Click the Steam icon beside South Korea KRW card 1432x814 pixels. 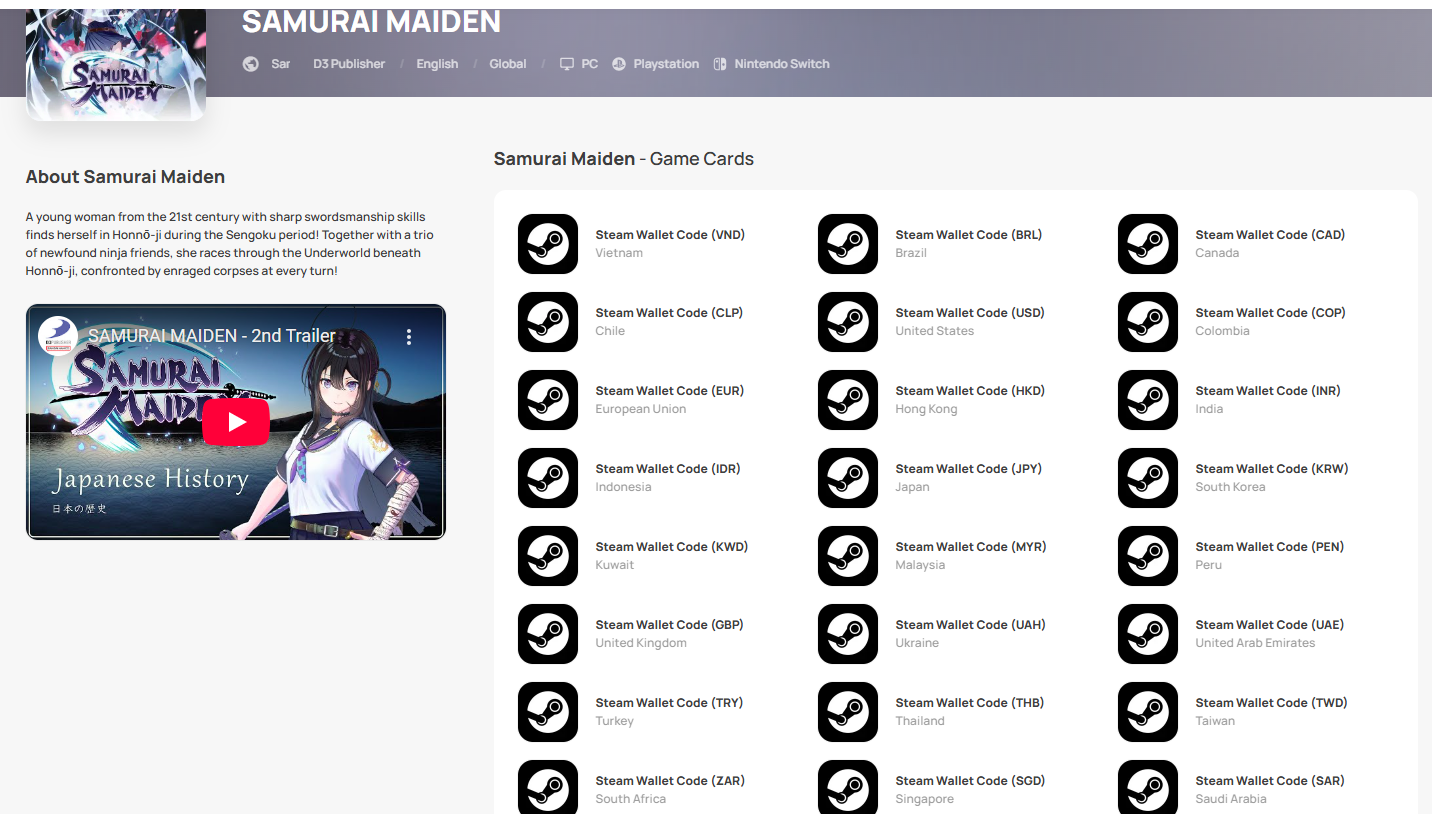coord(1148,478)
